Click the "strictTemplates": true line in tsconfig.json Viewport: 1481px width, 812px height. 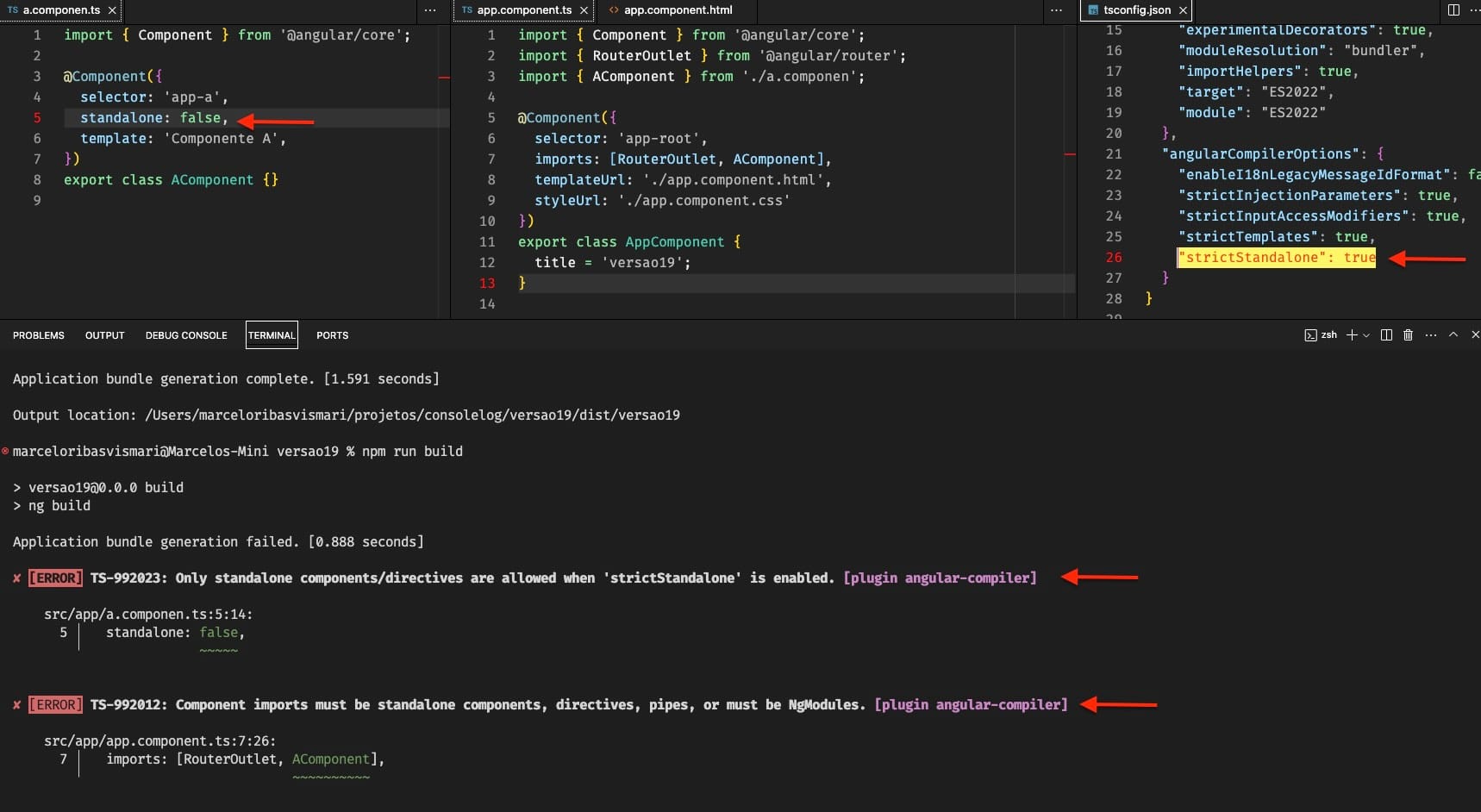1277,237
